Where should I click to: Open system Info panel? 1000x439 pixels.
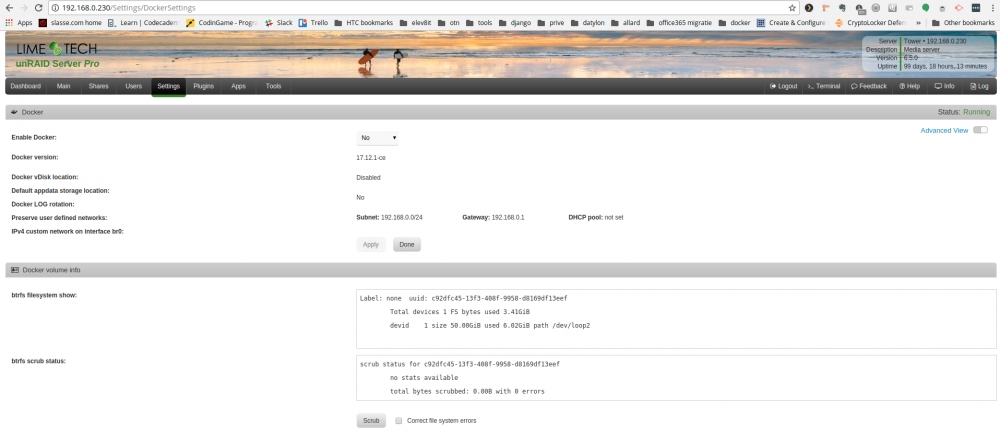pos(945,86)
